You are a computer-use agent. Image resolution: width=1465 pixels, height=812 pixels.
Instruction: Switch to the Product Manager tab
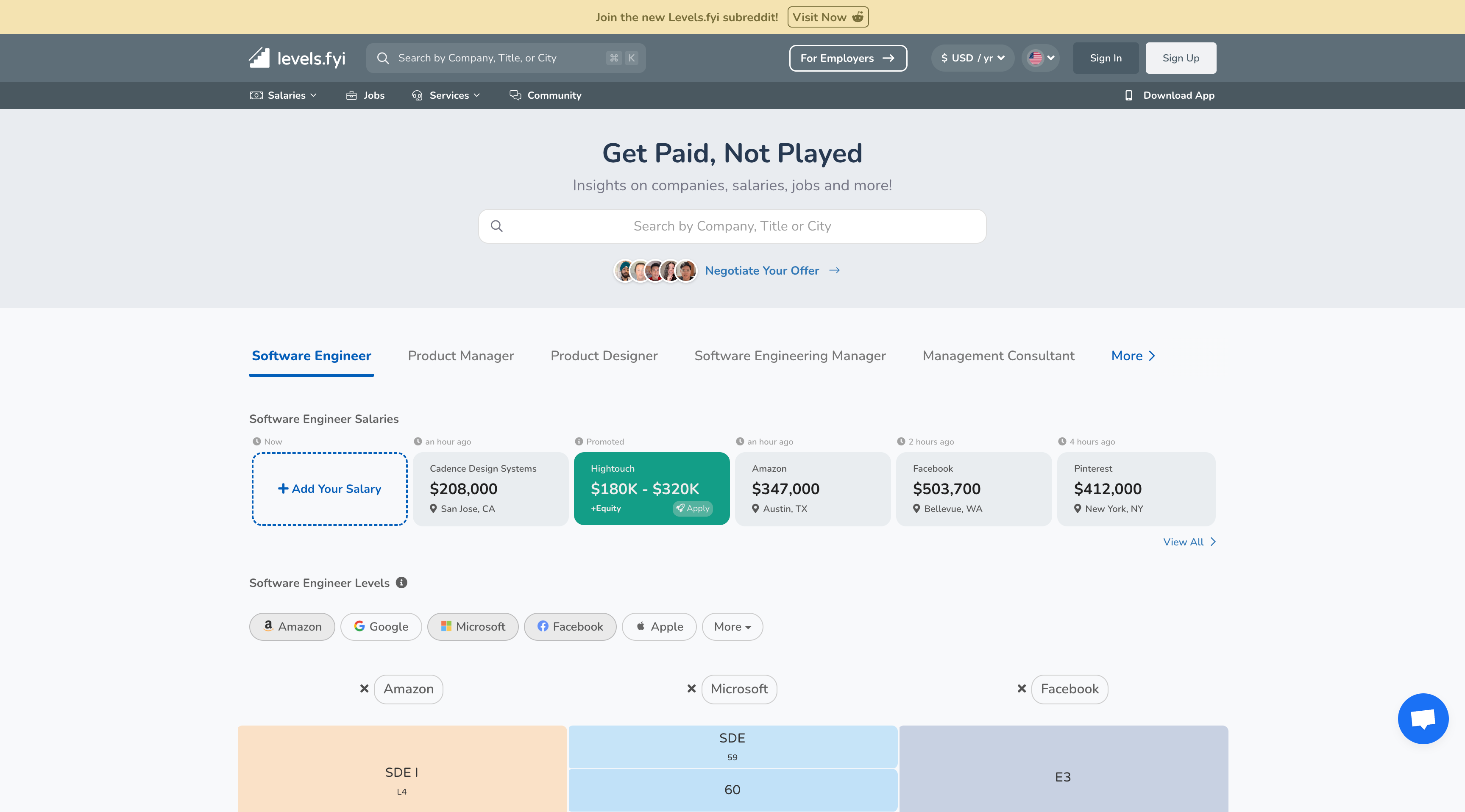pyautogui.click(x=461, y=356)
